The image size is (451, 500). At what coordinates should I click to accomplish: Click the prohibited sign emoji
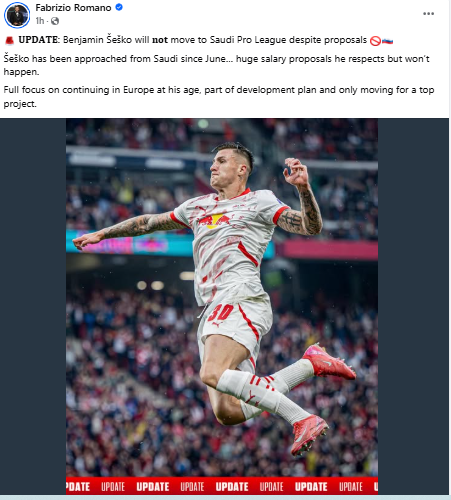click(x=375, y=41)
